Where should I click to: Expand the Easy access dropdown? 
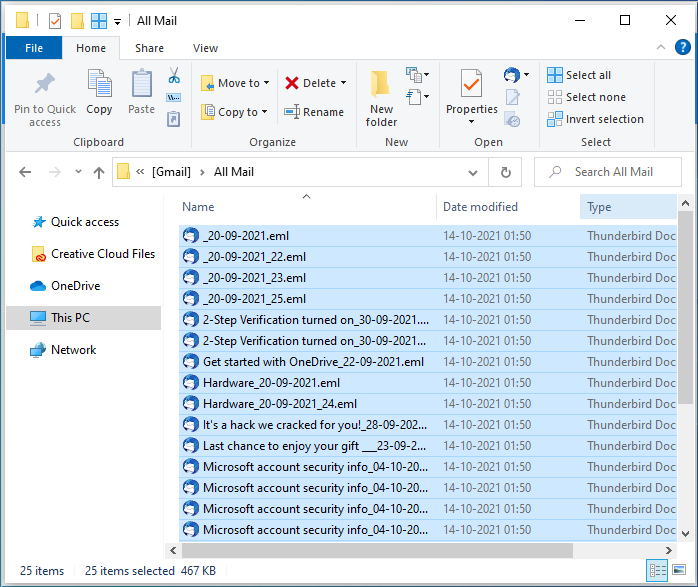418,97
